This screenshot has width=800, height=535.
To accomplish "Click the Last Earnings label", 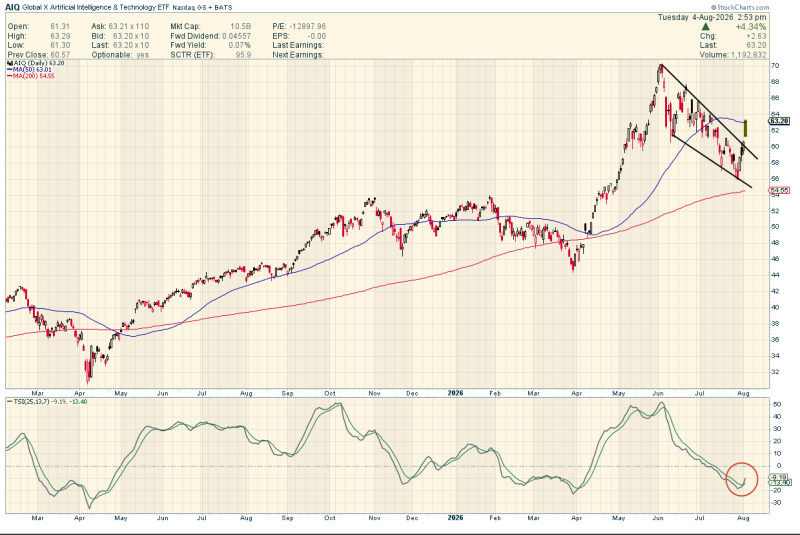I will (x=298, y=45).
